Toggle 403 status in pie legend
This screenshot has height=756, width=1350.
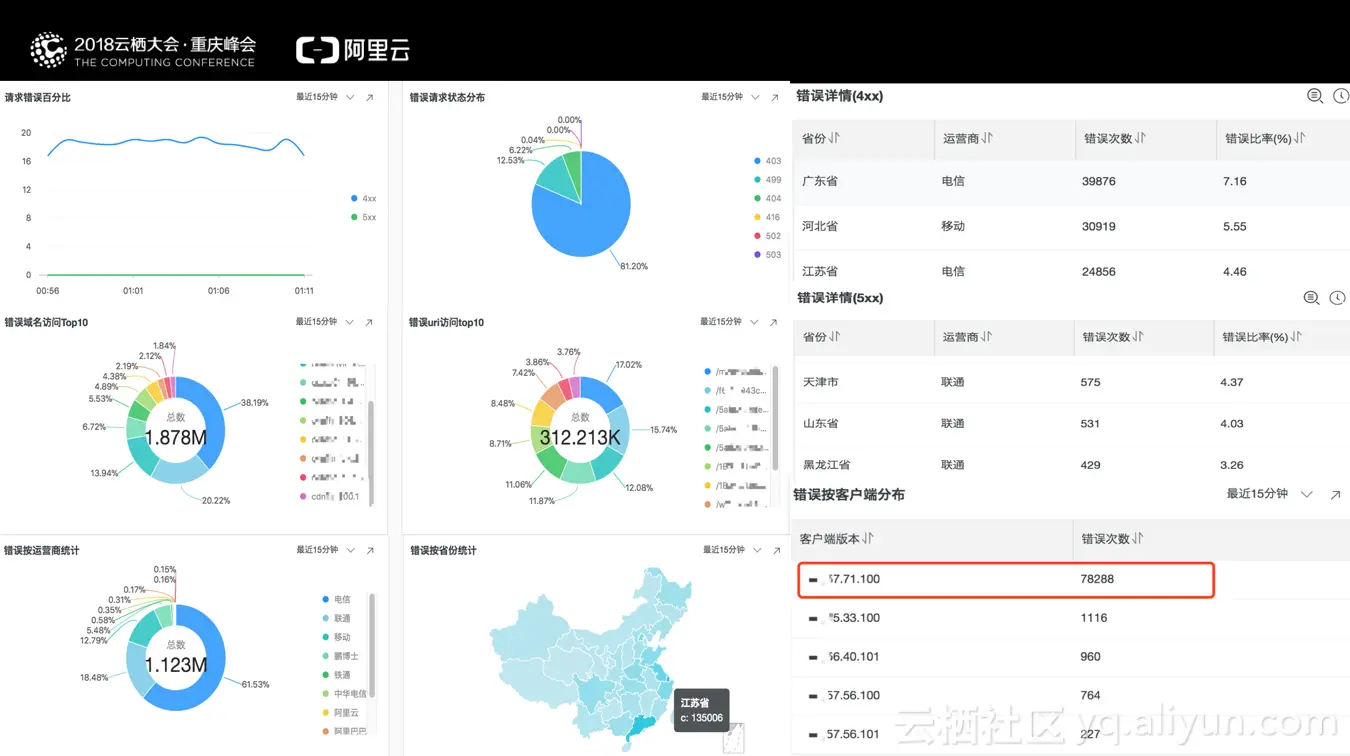[767, 161]
